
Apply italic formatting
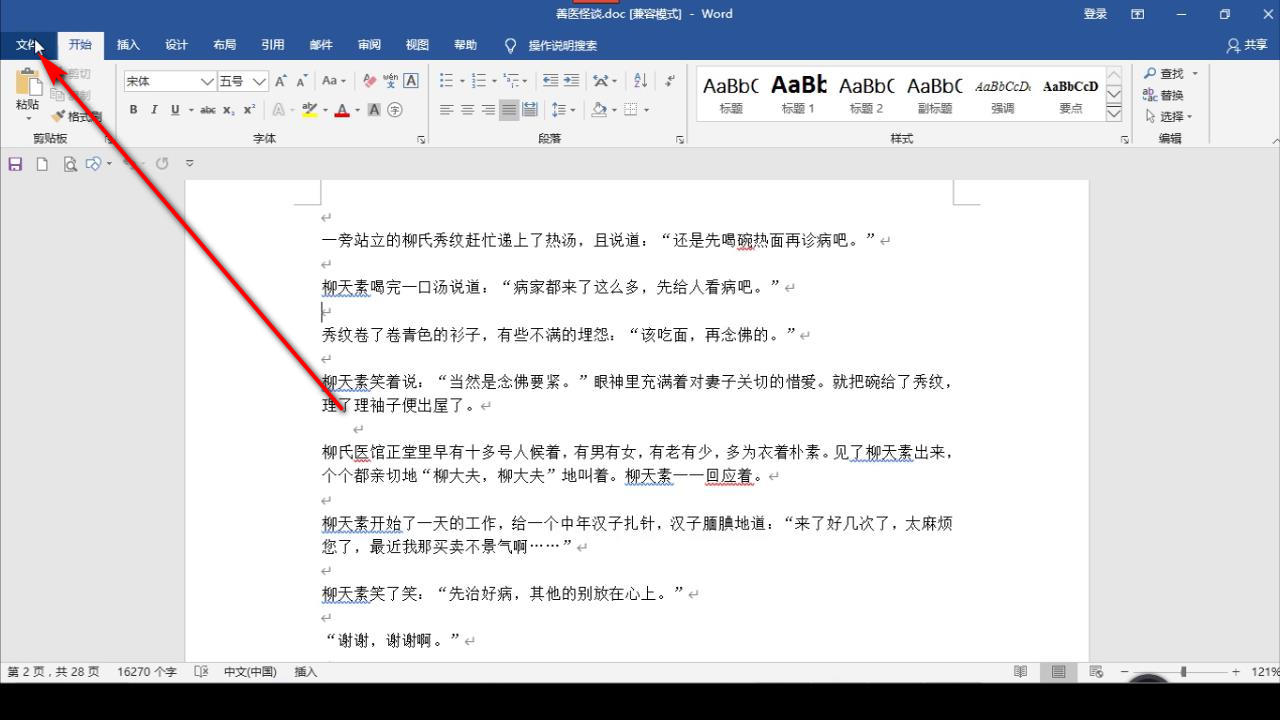pyautogui.click(x=152, y=110)
